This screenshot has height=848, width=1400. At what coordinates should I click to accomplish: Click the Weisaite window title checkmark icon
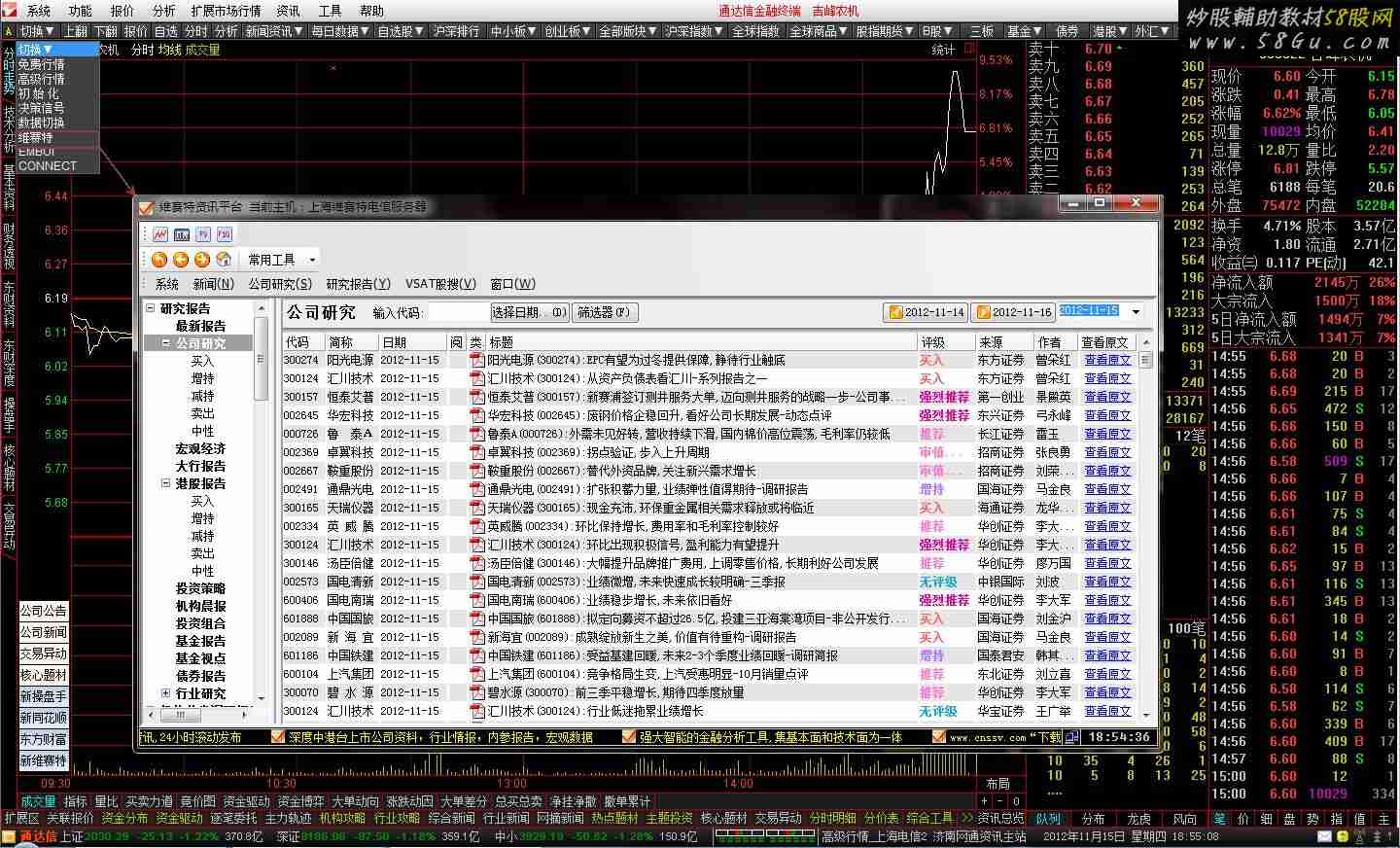click(147, 206)
